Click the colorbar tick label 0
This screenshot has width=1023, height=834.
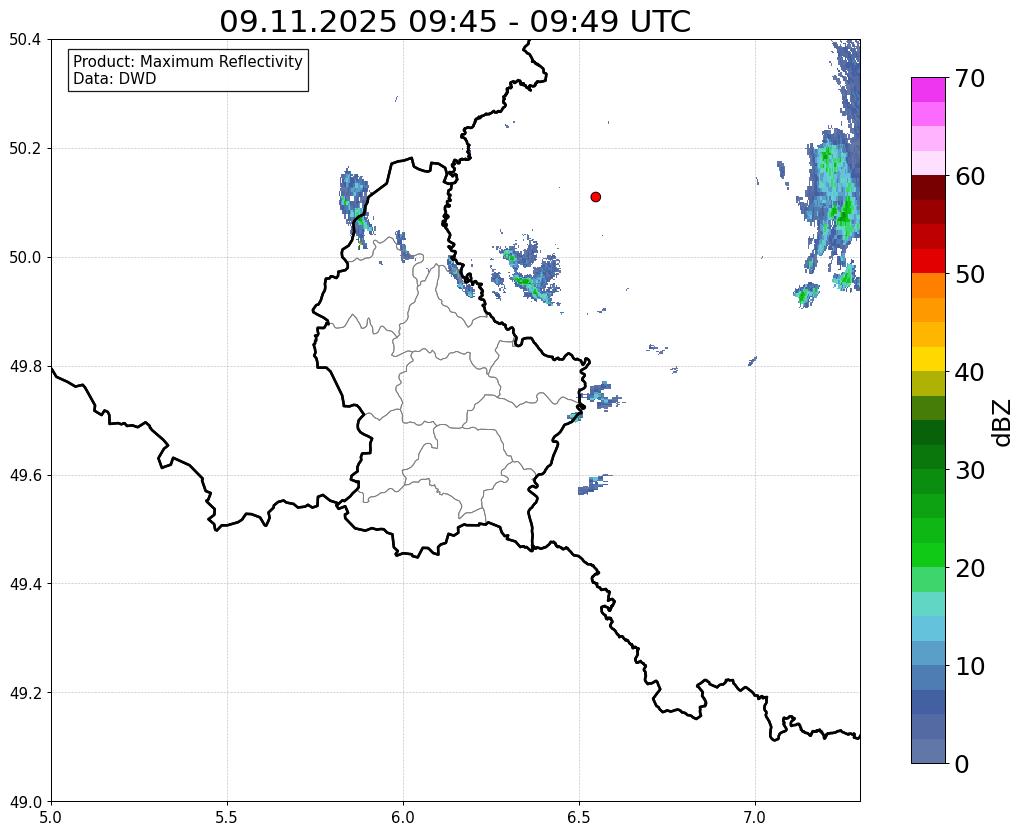[962, 764]
